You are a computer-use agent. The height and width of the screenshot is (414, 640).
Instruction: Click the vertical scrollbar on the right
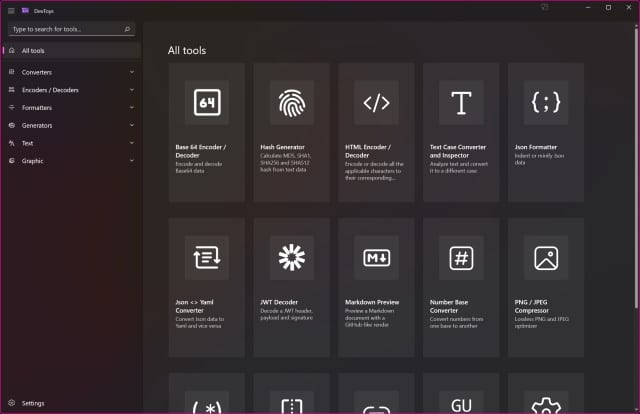tap(636, 167)
